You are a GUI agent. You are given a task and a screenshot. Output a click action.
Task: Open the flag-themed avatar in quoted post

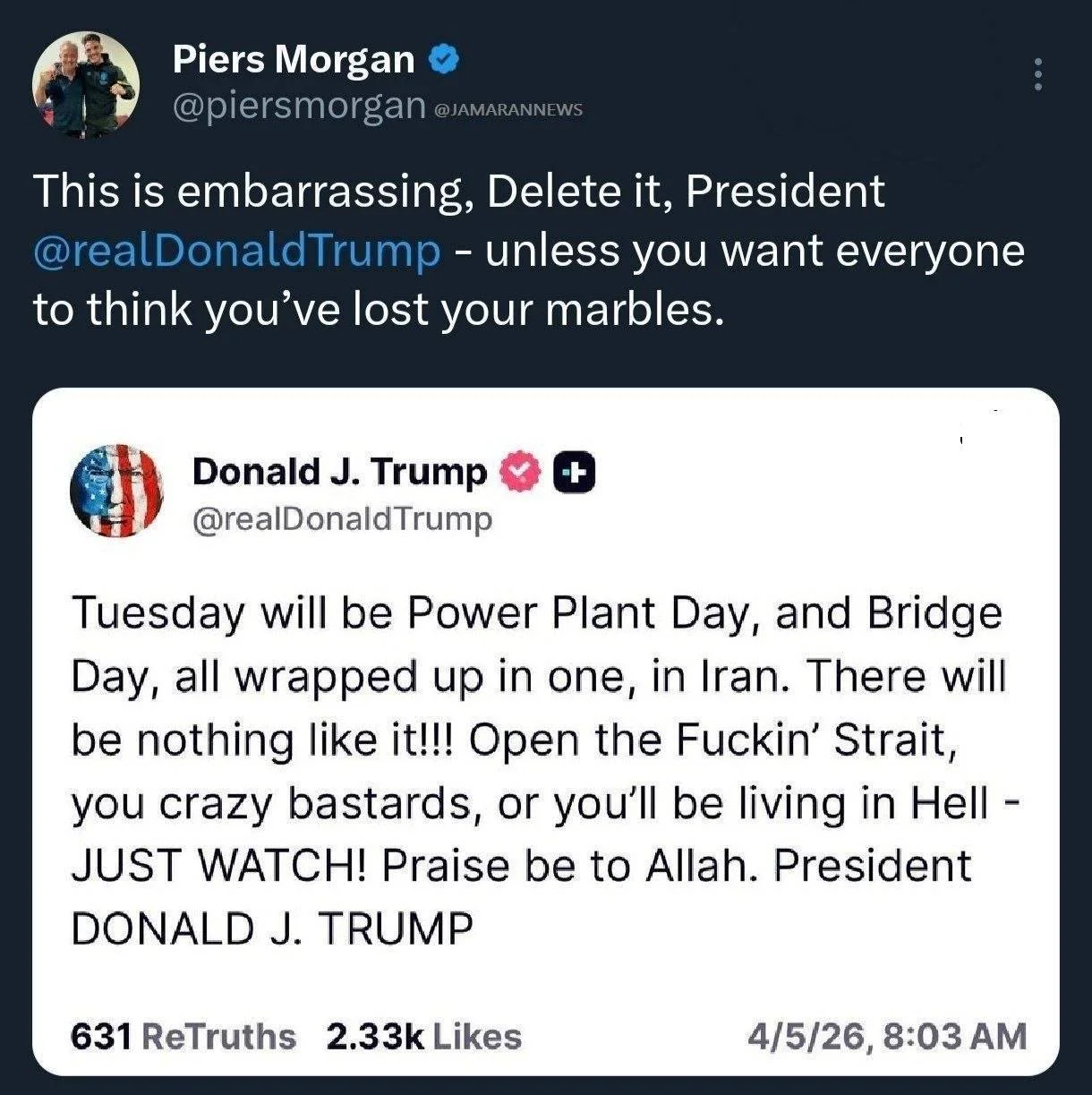[116, 491]
